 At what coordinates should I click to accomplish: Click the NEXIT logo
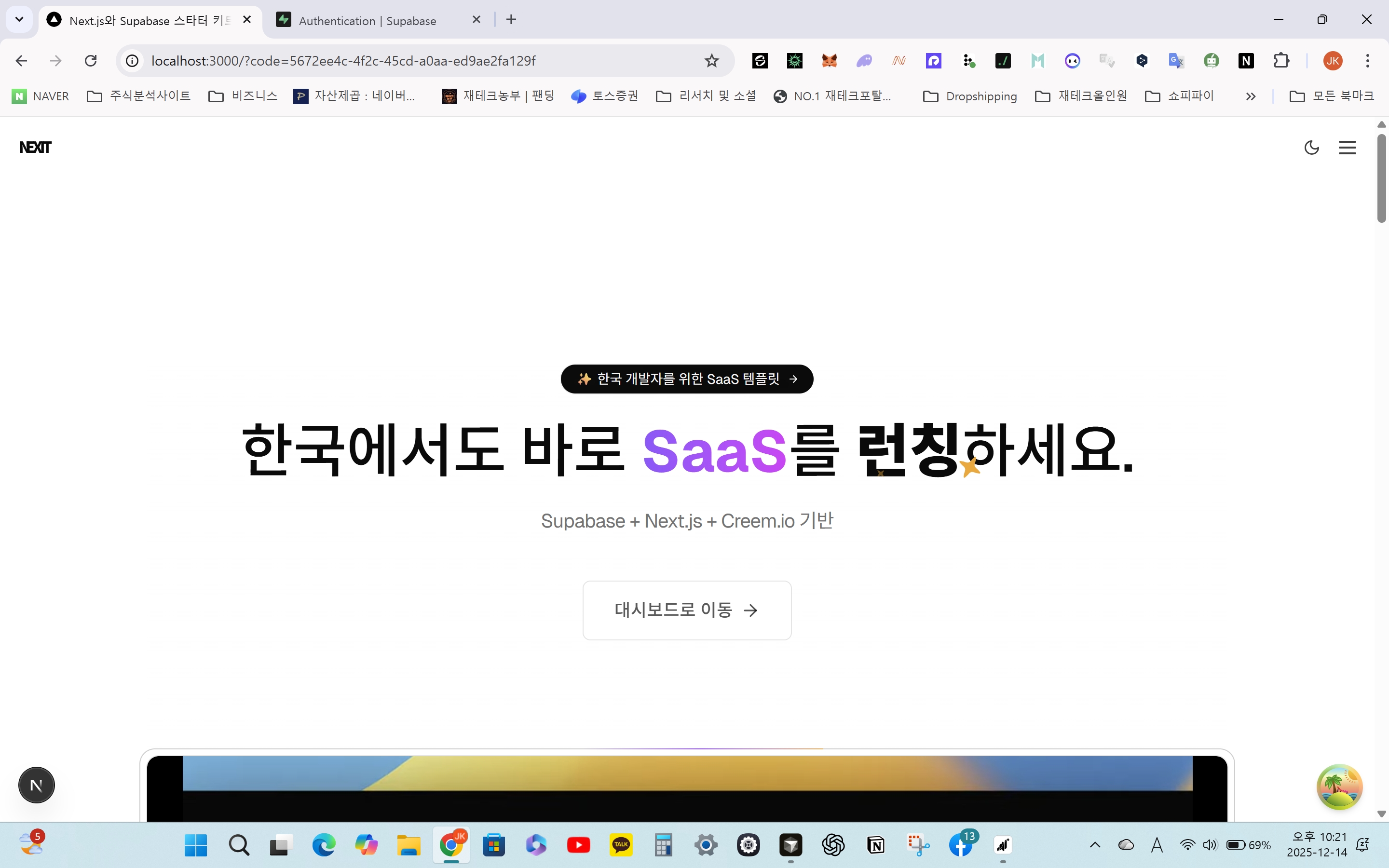pyautogui.click(x=35, y=147)
